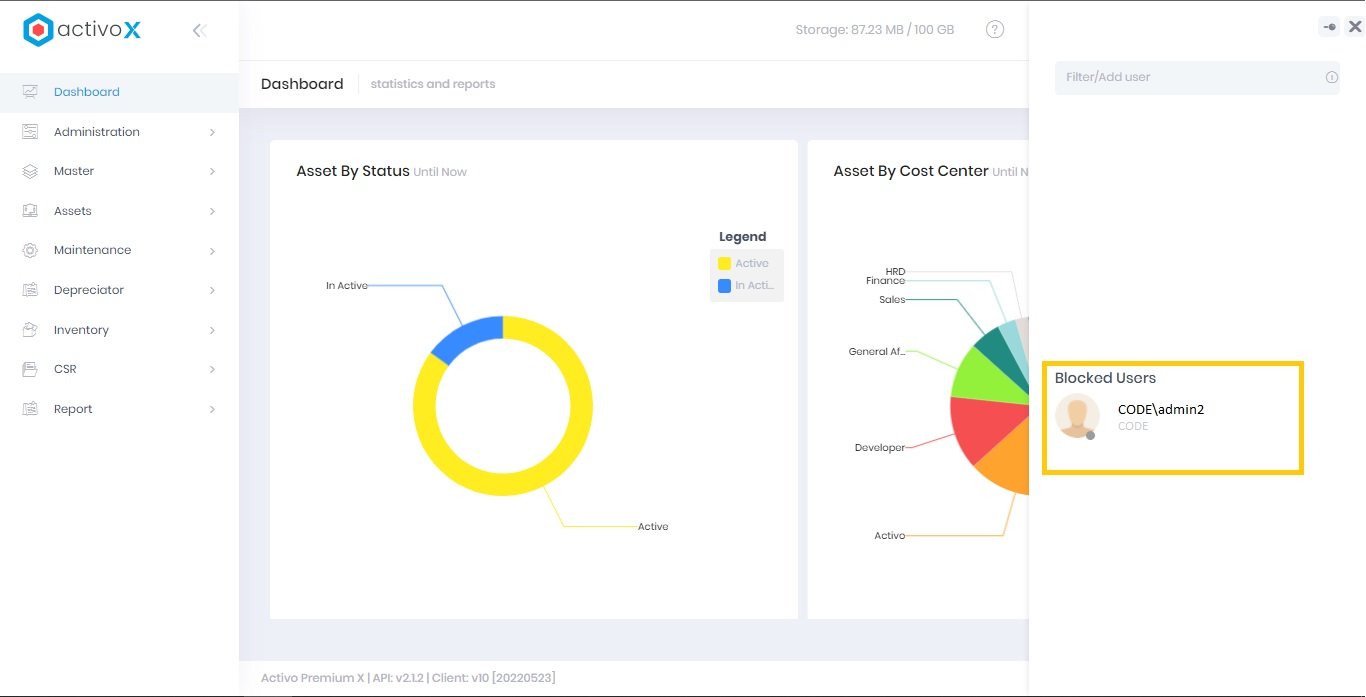
Task: Collapse the sidebar with double chevron
Action: click(199, 30)
